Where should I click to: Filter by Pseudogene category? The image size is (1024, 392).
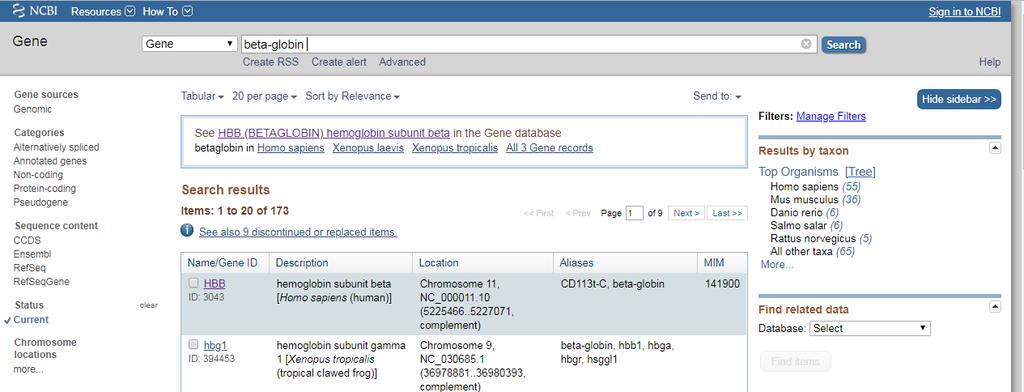tap(40, 202)
